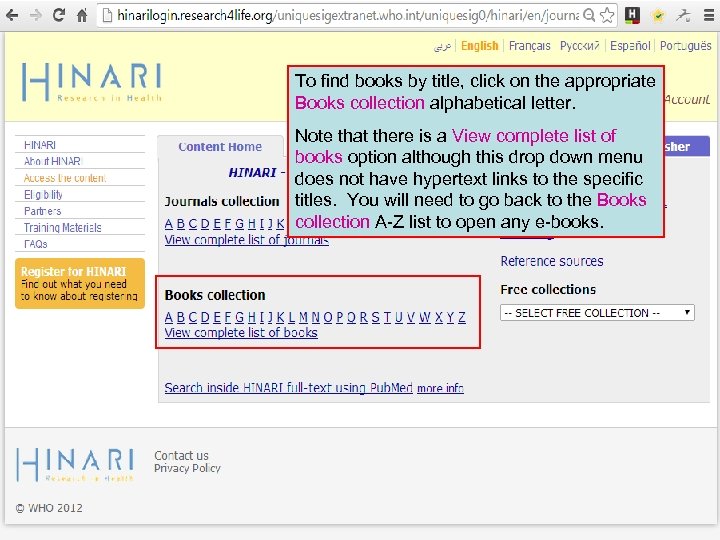Screen dimensions: 720x540
Task: Click the more info link
Action: [440, 388]
